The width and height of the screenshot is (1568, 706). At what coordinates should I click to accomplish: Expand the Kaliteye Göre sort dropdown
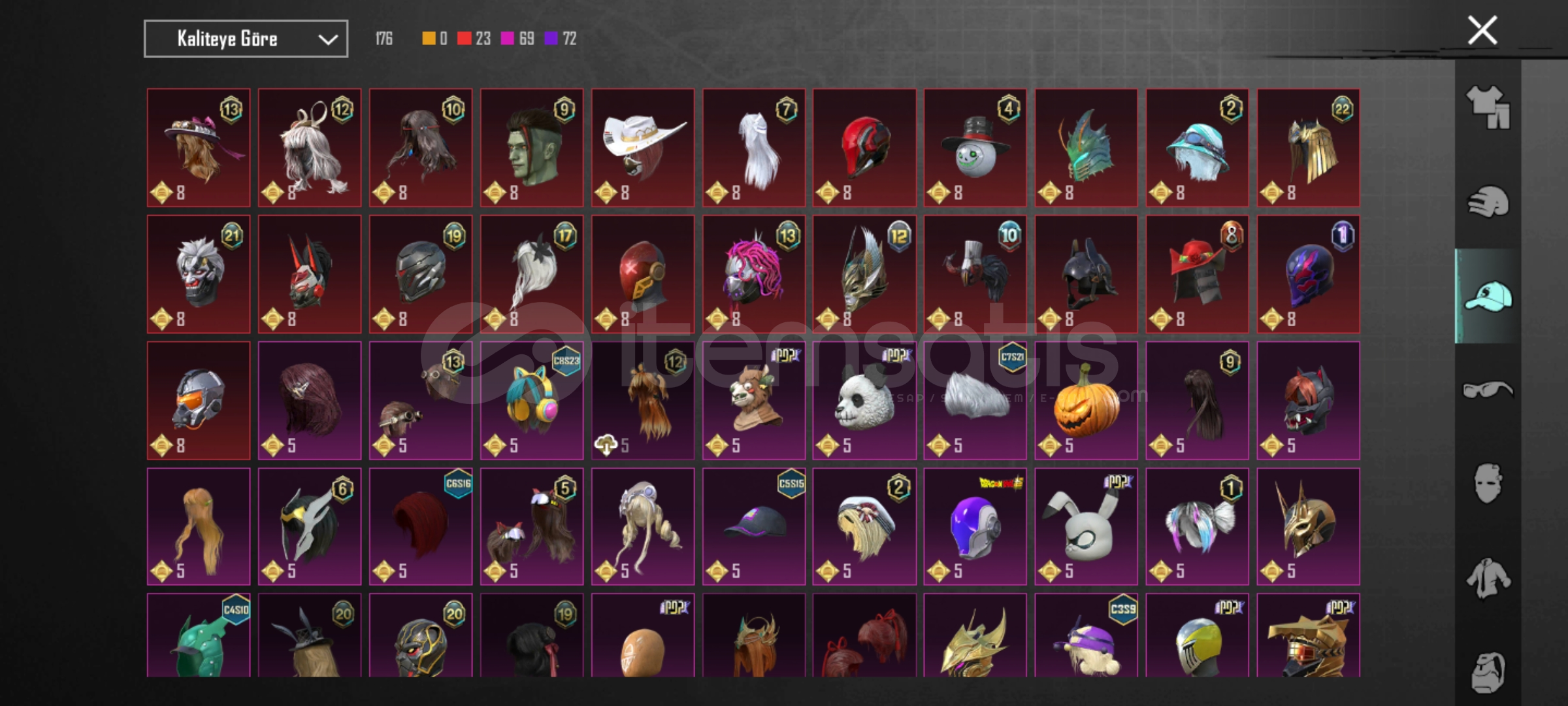[x=246, y=39]
